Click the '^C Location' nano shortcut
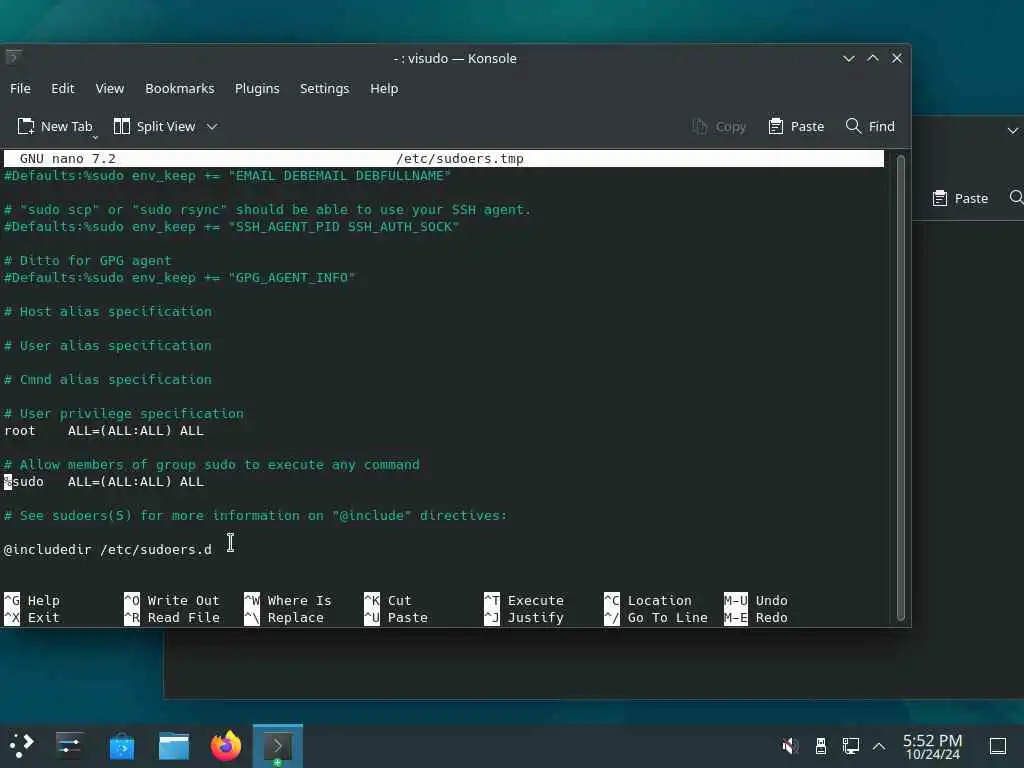This screenshot has height=768, width=1024. click(648, 601)
